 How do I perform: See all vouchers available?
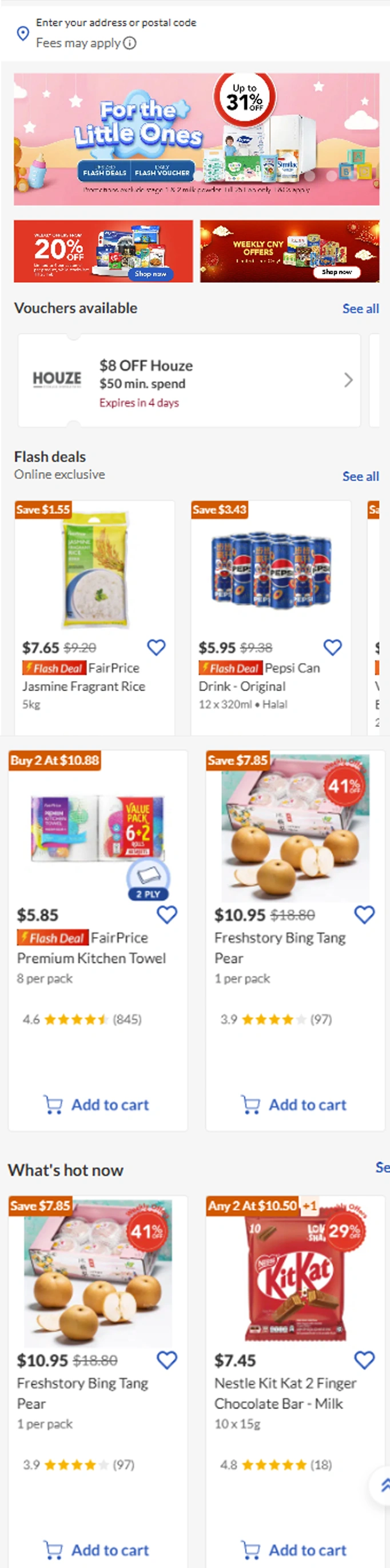pos(360,309)
